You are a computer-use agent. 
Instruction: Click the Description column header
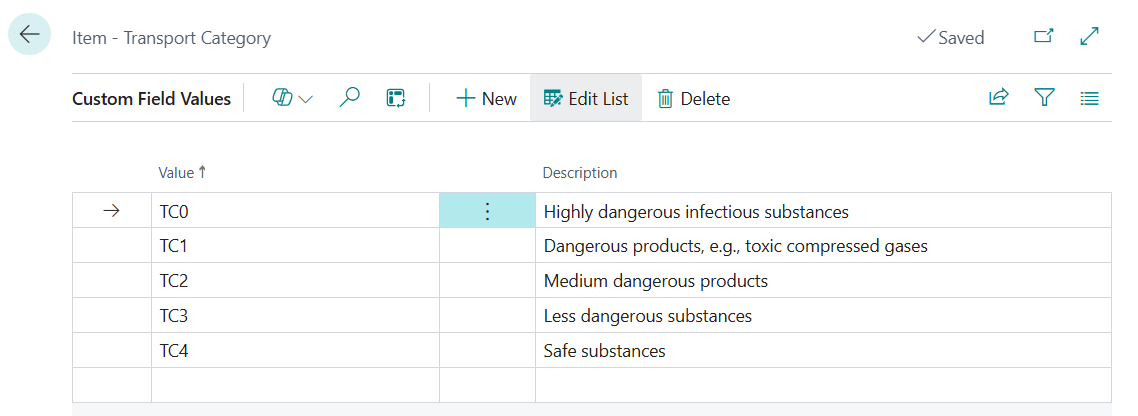(580, 173)
